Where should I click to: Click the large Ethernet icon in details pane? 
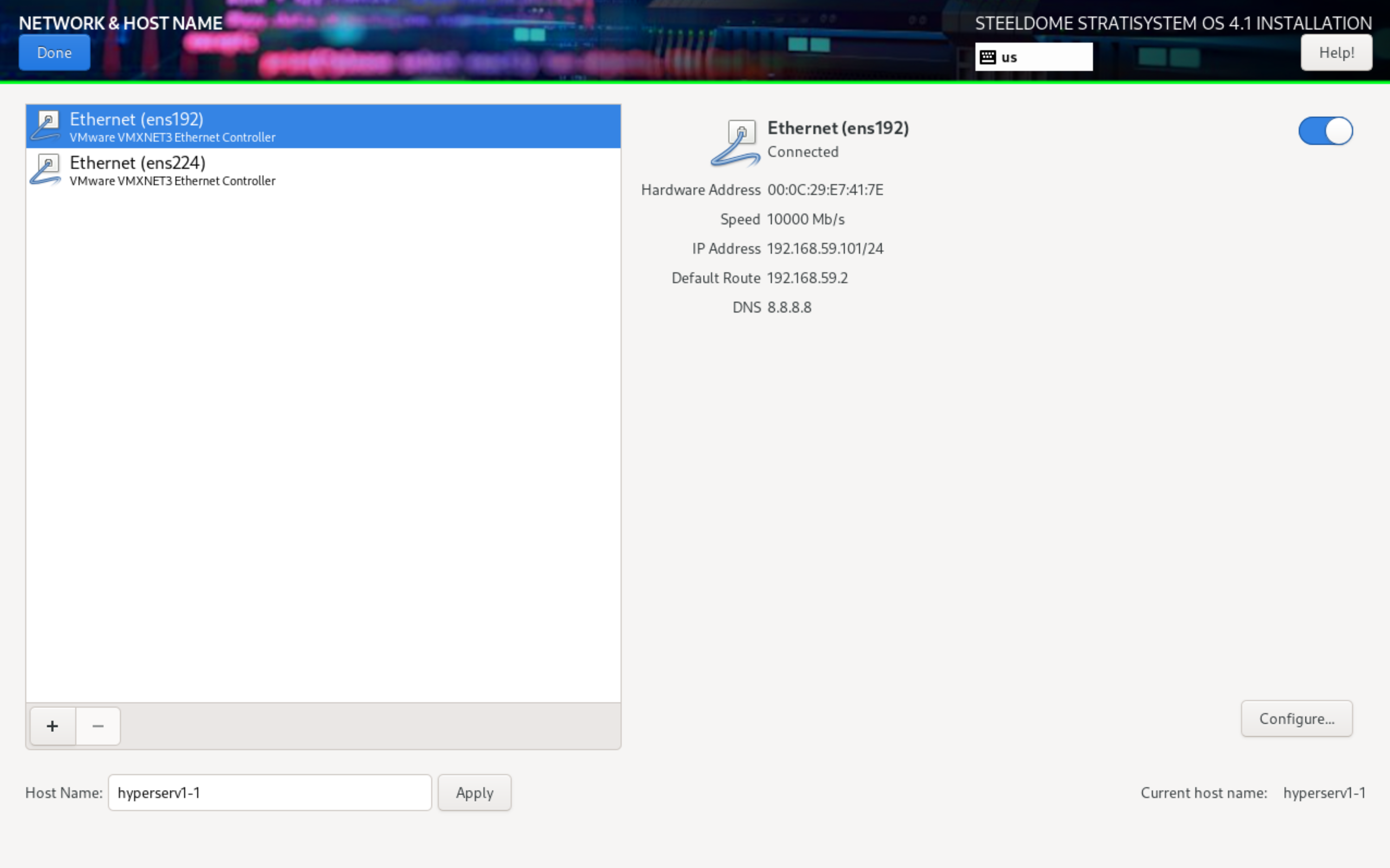737,143
